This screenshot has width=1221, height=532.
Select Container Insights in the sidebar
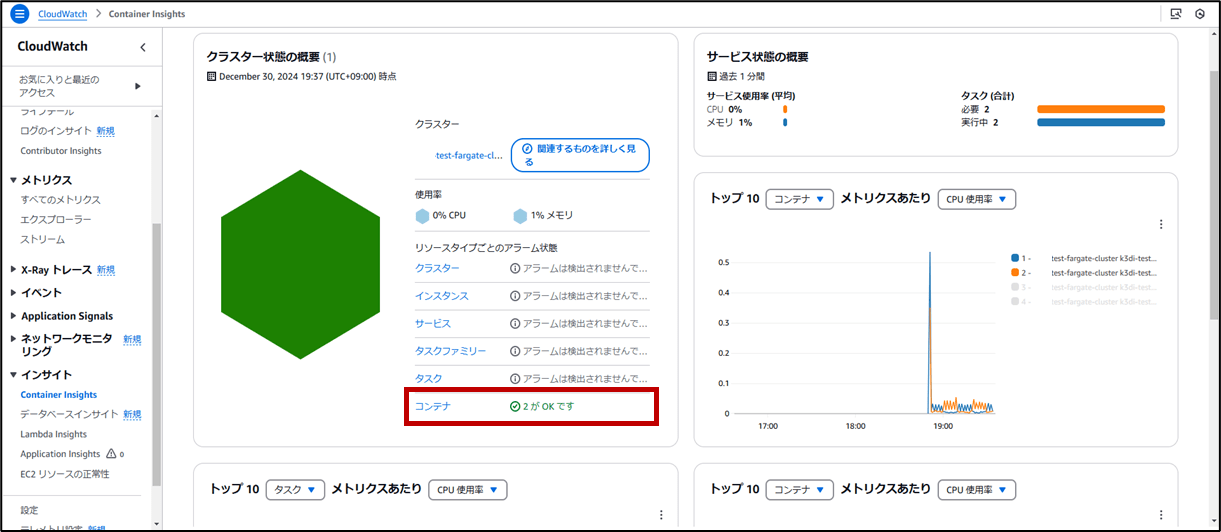[59, 395]
